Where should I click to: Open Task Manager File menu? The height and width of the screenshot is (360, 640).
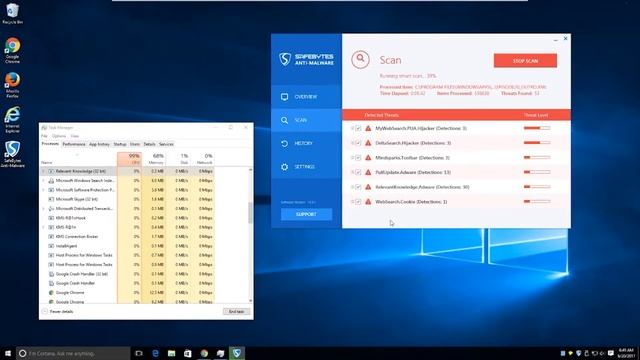point(44,136)
